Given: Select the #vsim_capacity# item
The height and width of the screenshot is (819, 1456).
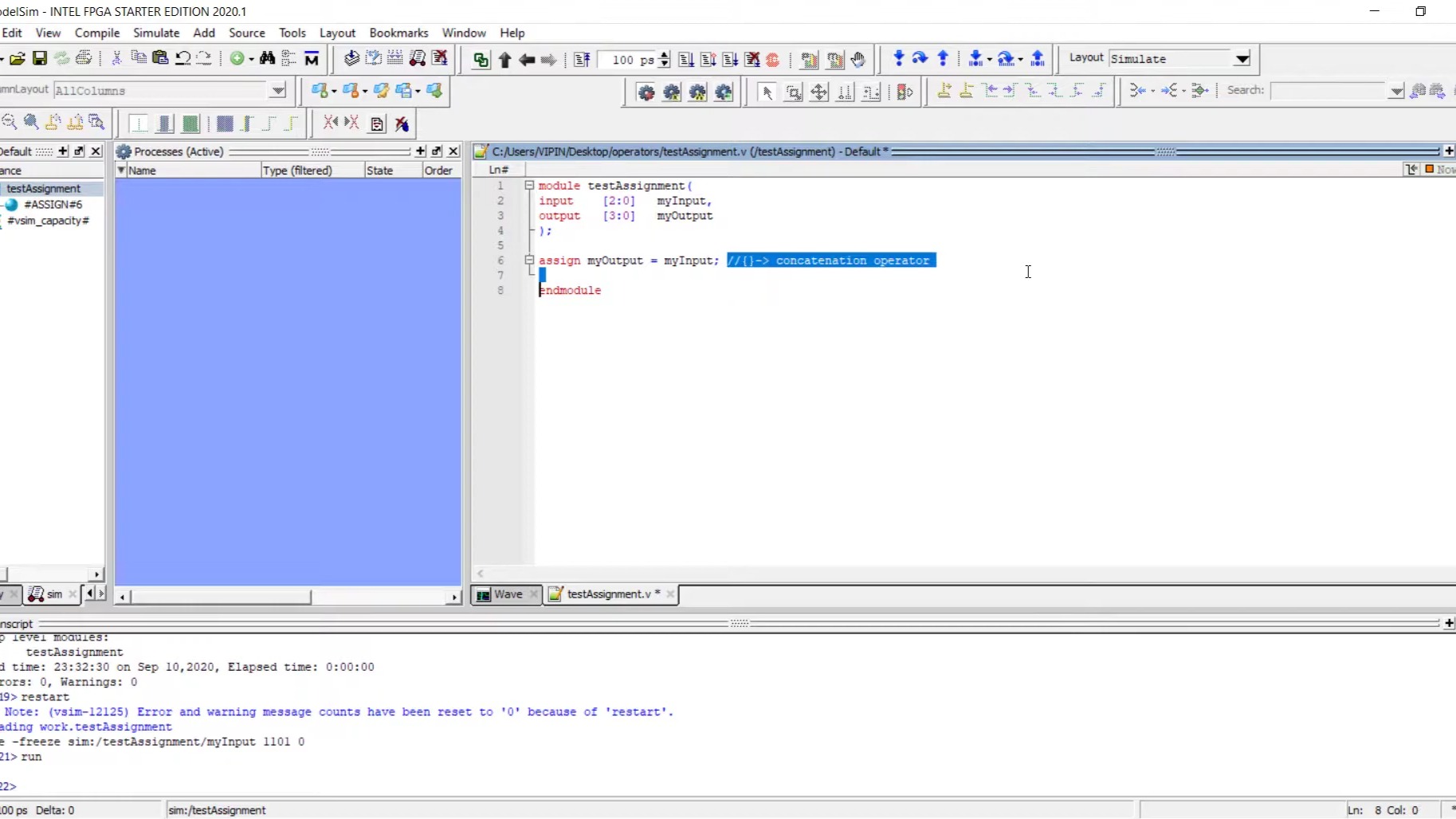Looking at the screenshot, I should coord(48,221).
